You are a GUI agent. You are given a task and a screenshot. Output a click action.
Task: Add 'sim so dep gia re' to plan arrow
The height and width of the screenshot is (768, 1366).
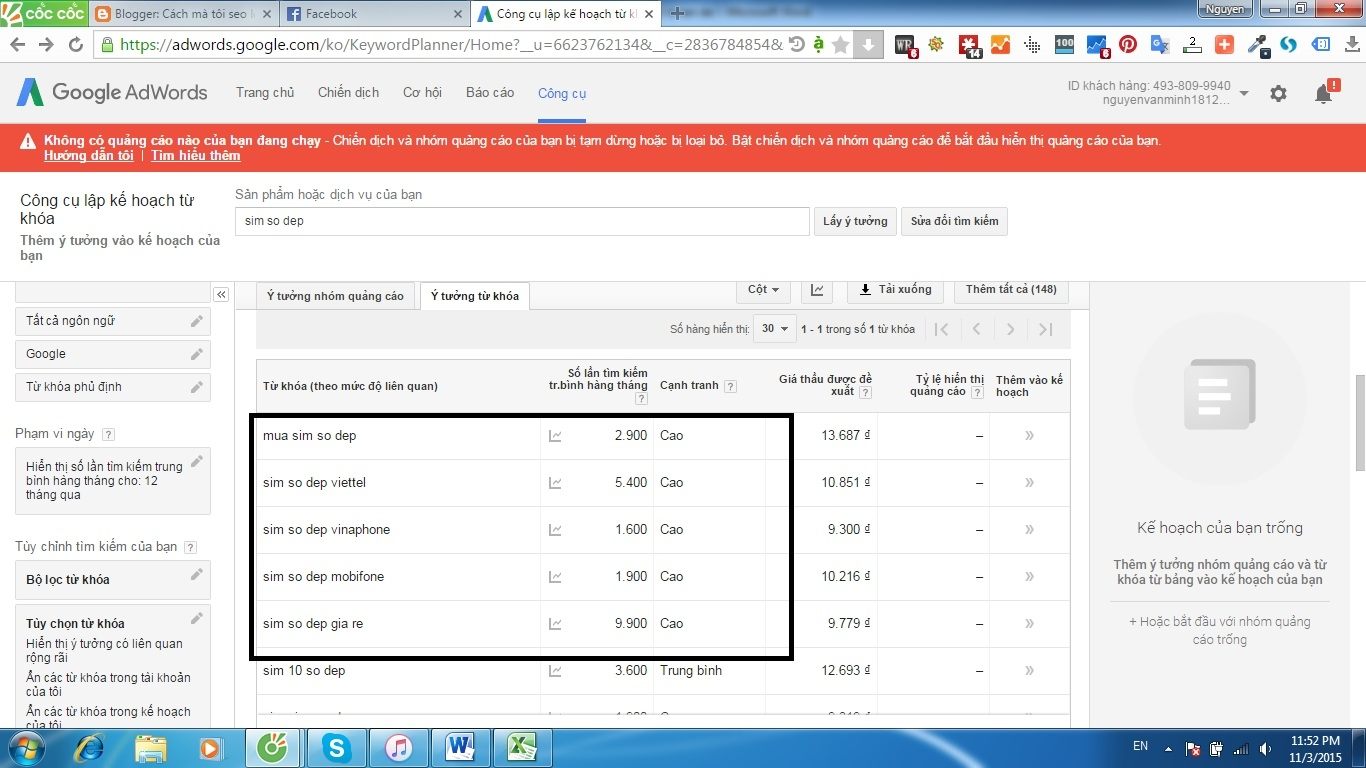[x=1029, y=624]
